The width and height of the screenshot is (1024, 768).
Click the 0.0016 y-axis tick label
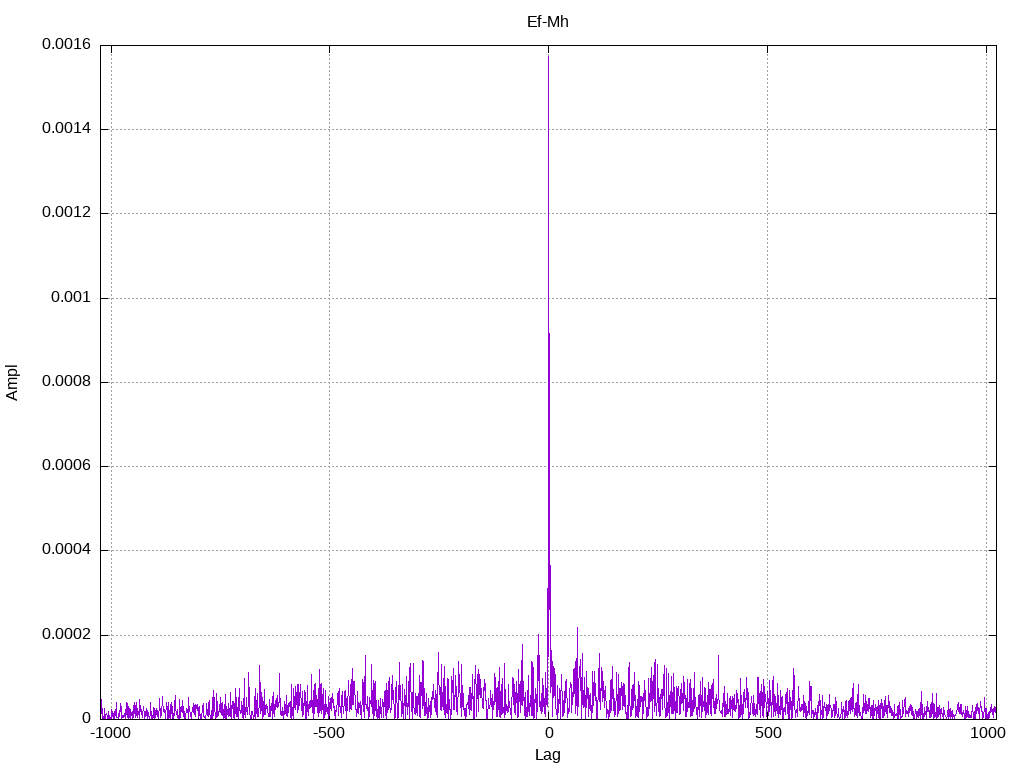click(x=67, y=44)
